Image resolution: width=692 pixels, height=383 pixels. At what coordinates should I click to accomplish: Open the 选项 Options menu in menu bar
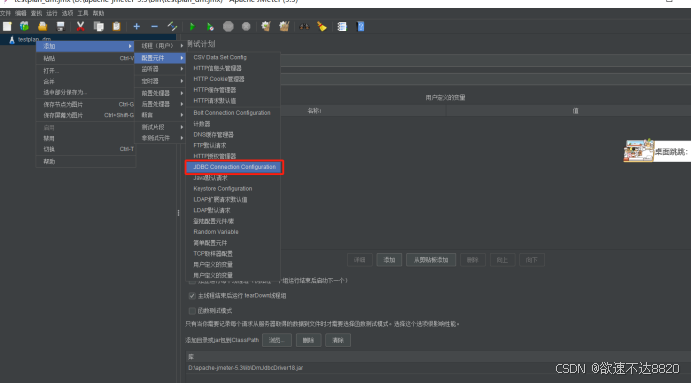click(x=67, y=13)
